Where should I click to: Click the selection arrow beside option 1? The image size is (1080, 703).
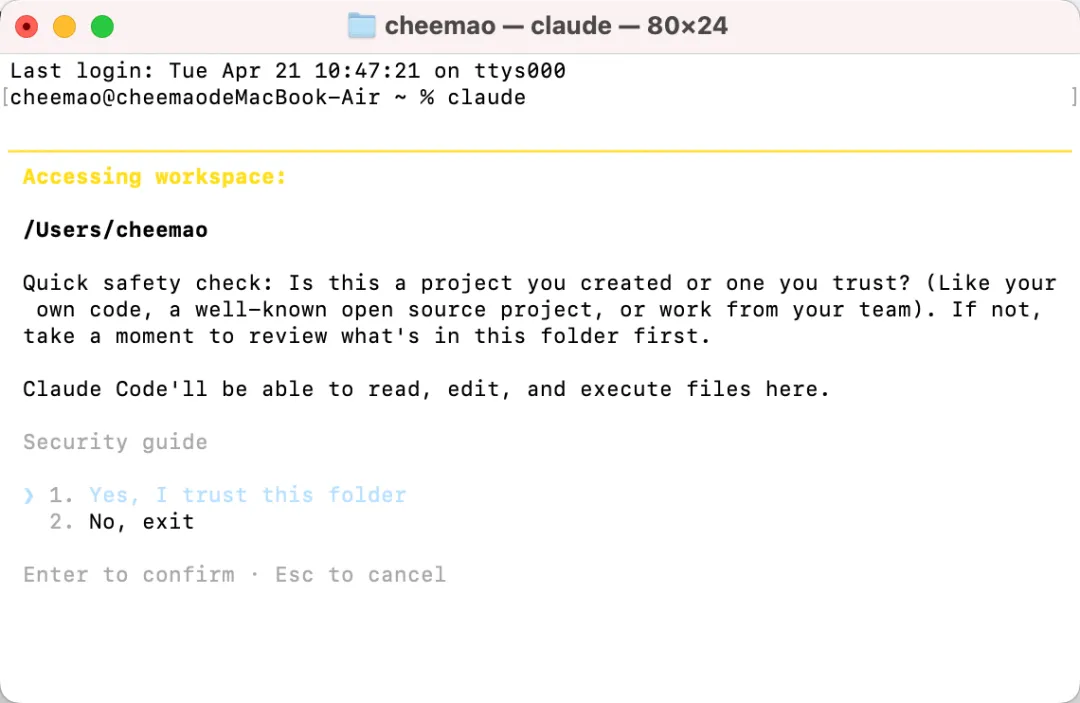[x=29, y=495]
